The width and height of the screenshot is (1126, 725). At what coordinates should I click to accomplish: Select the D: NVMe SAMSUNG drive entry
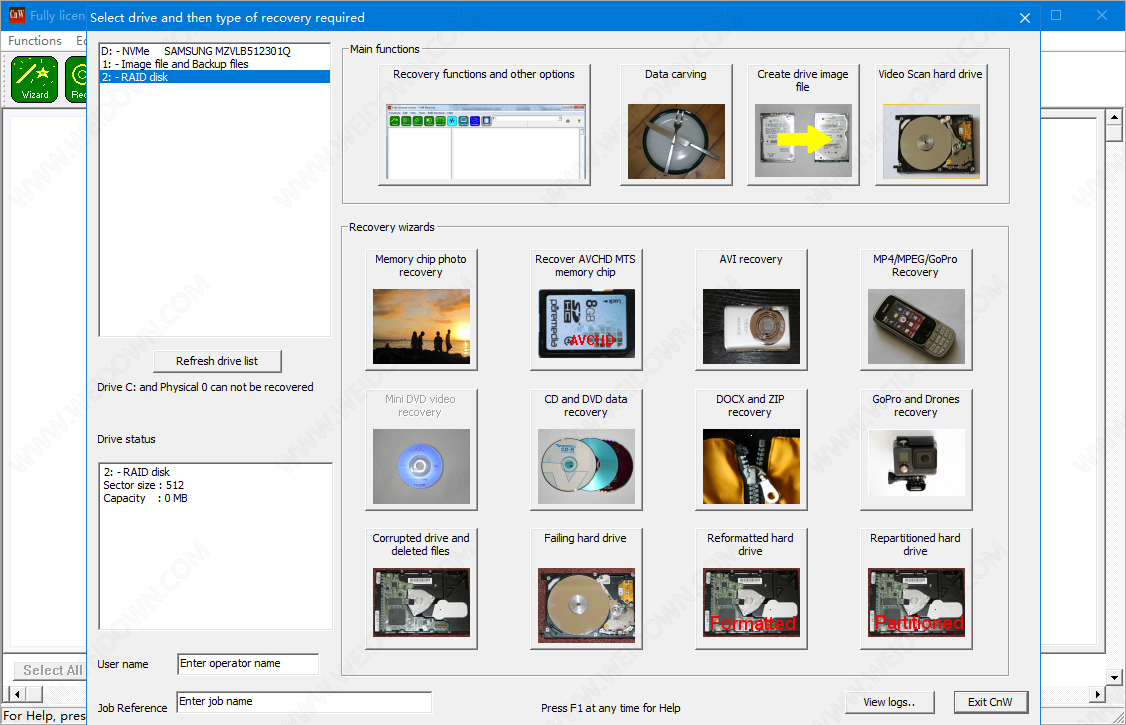point(215,51)
